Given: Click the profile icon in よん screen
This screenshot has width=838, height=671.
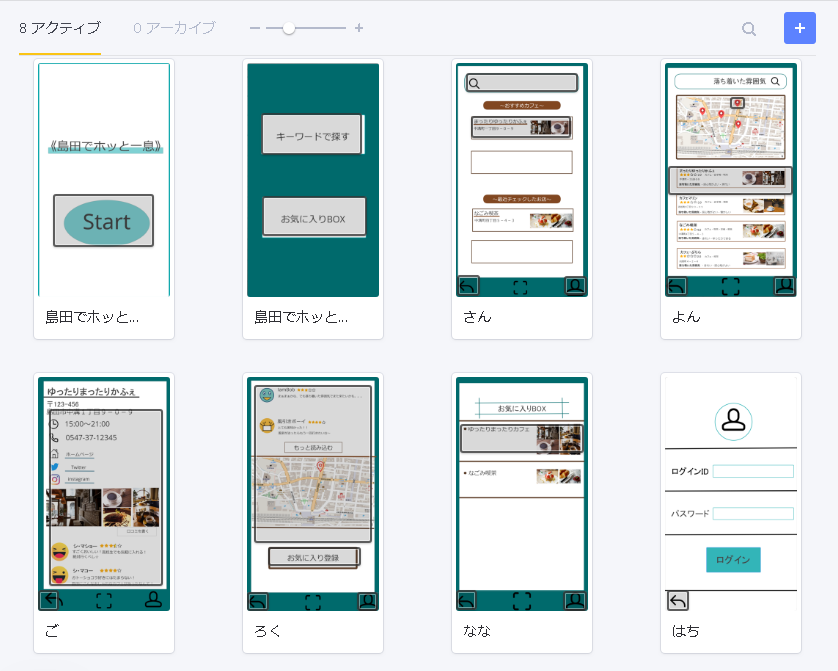Looking at the screenshot, I should pos(785,286).
